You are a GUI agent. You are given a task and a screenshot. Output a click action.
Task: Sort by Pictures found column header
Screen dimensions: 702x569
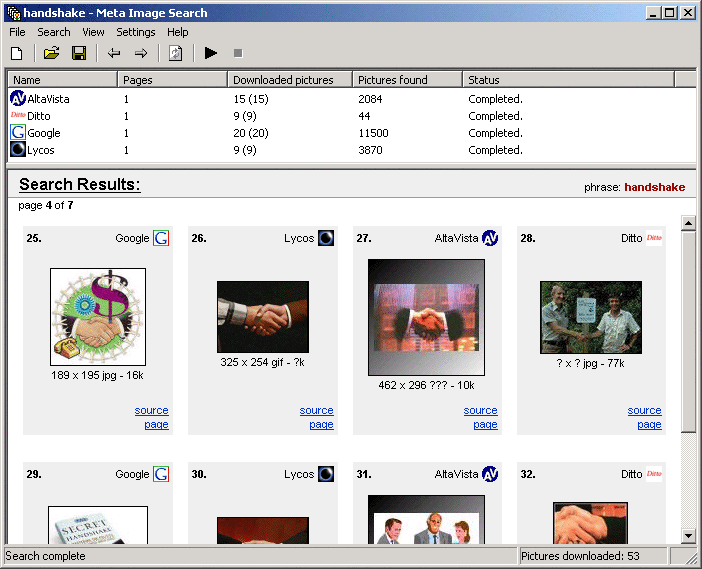407,80
